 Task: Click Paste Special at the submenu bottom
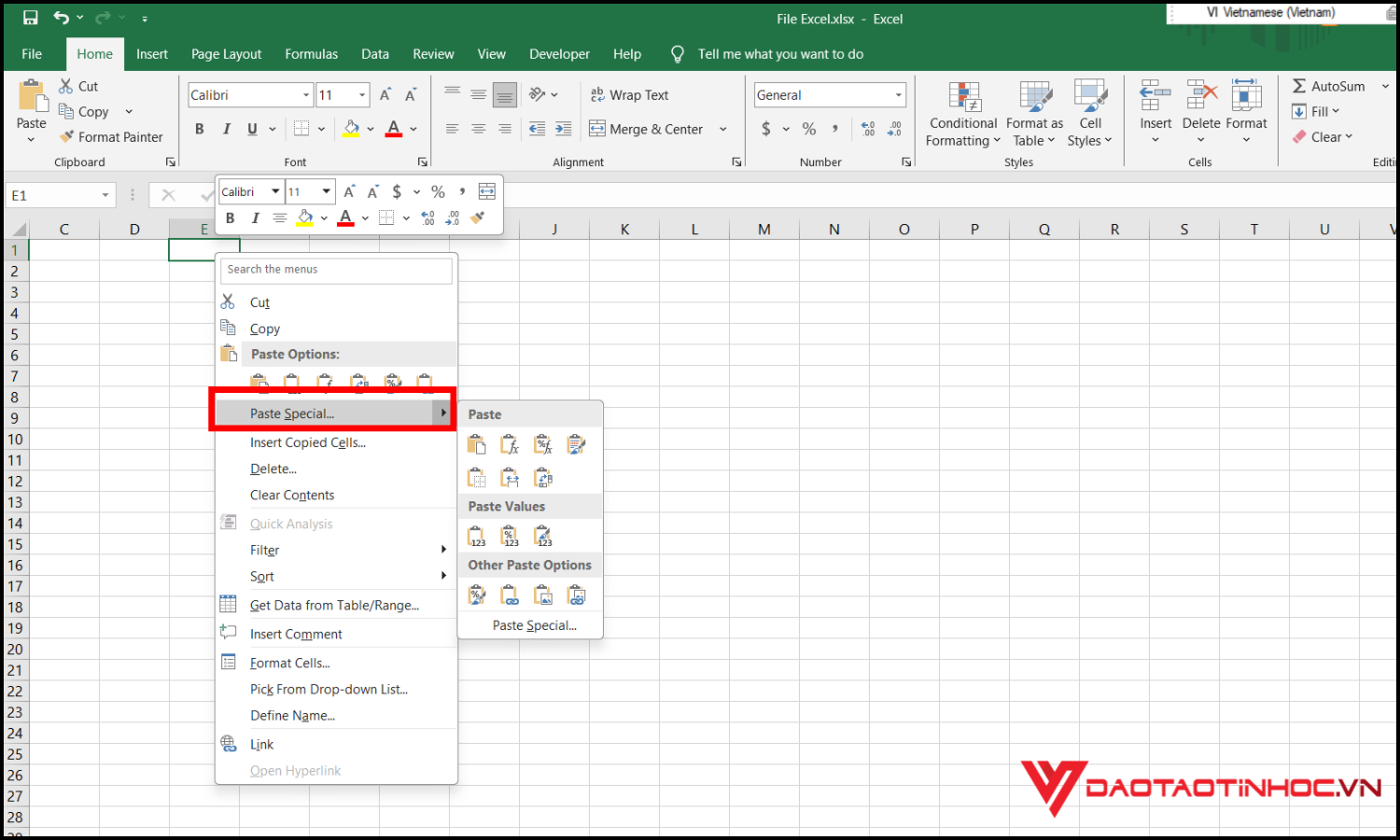pyautogui.click(x=534, y=625)
